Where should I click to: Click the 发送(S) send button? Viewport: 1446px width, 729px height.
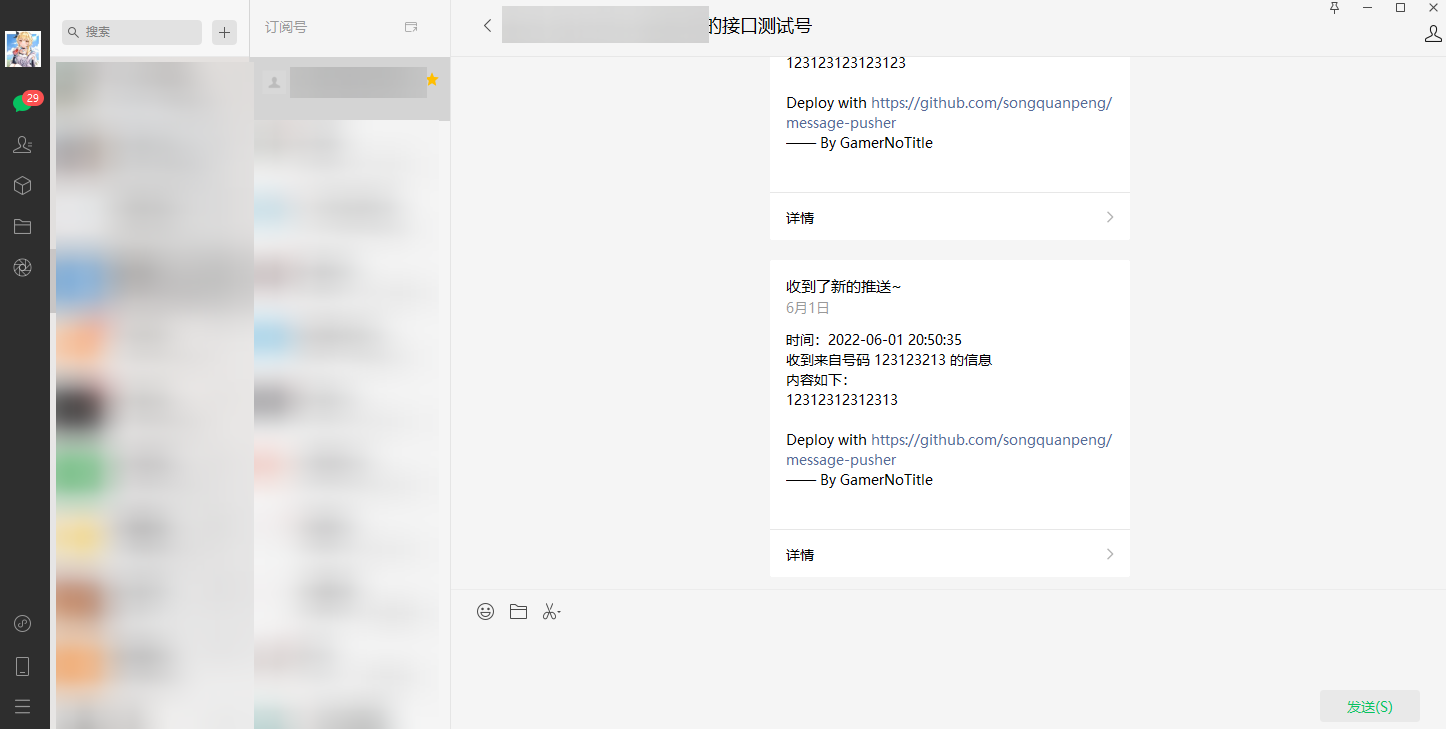(x=1369, y=706)
